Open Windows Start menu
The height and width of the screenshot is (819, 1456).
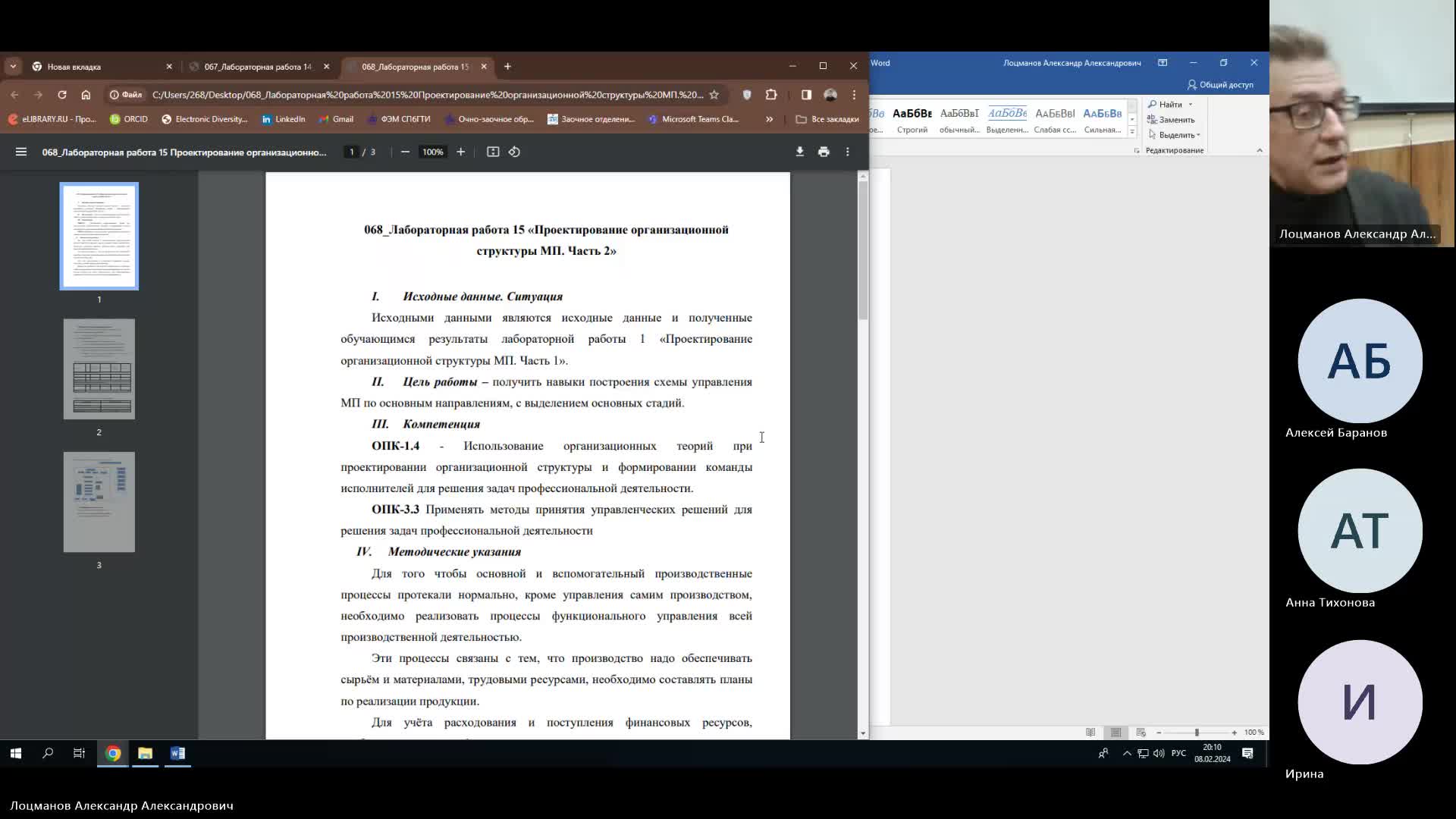(16, 753)
